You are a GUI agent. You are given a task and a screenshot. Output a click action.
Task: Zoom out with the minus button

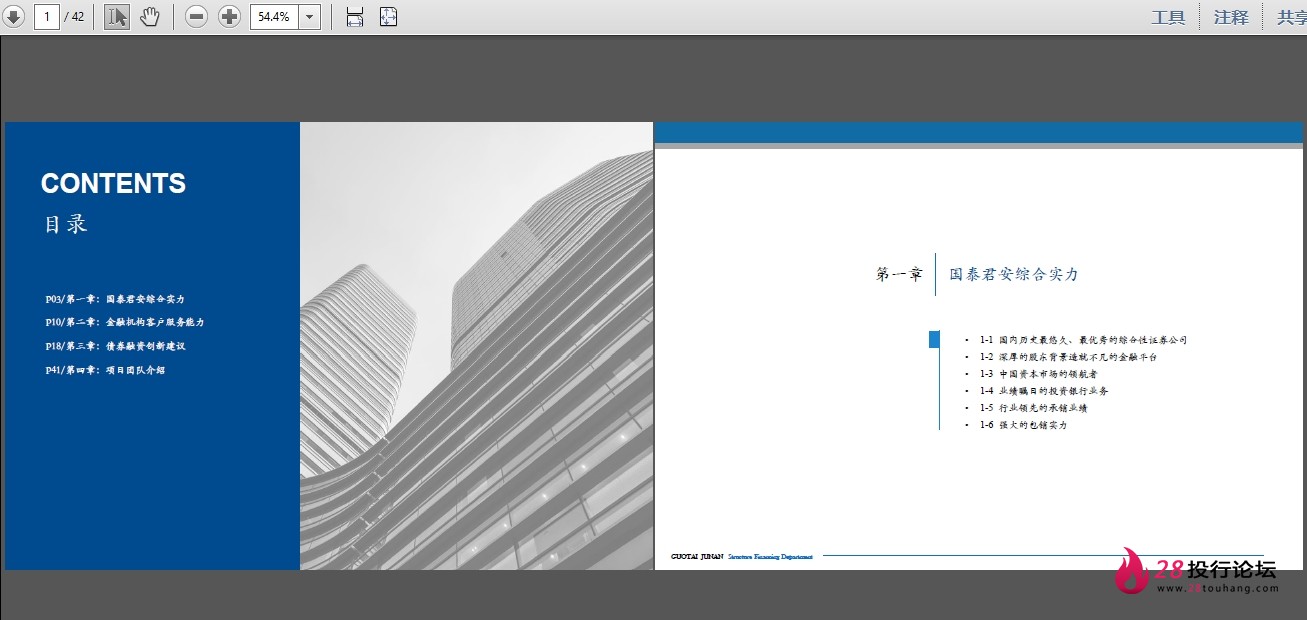coord(197,17)
